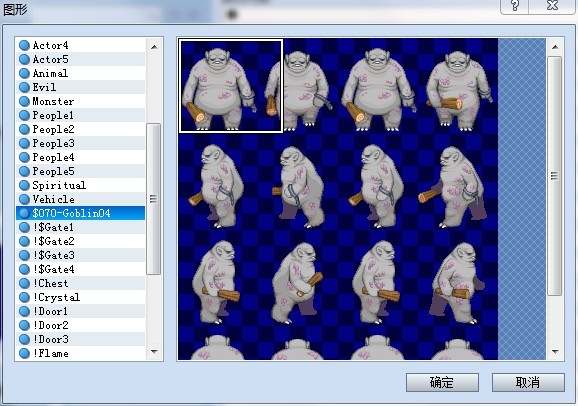Select fourth right-facing goblin sprite, third row
578x406 pixels.
pyautogui.click(x=457, y=283)
